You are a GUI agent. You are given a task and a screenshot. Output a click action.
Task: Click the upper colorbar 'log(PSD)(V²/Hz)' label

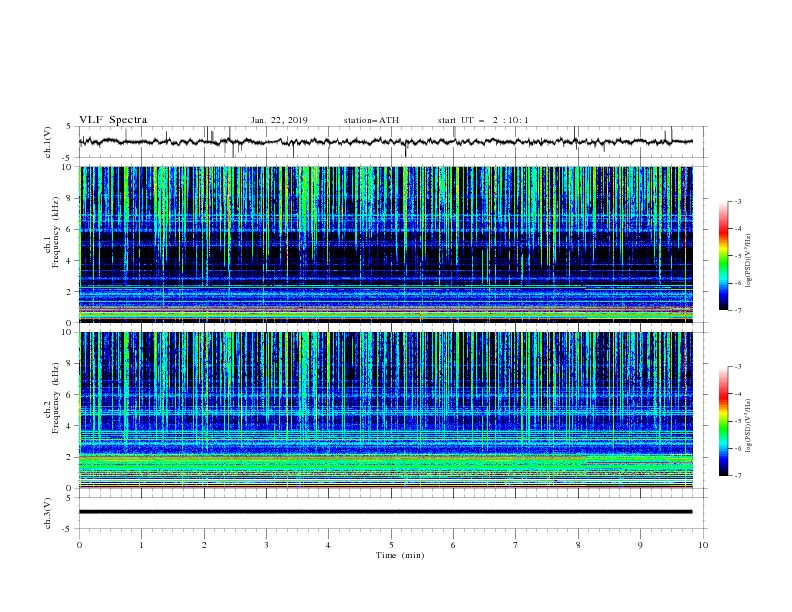748,261
